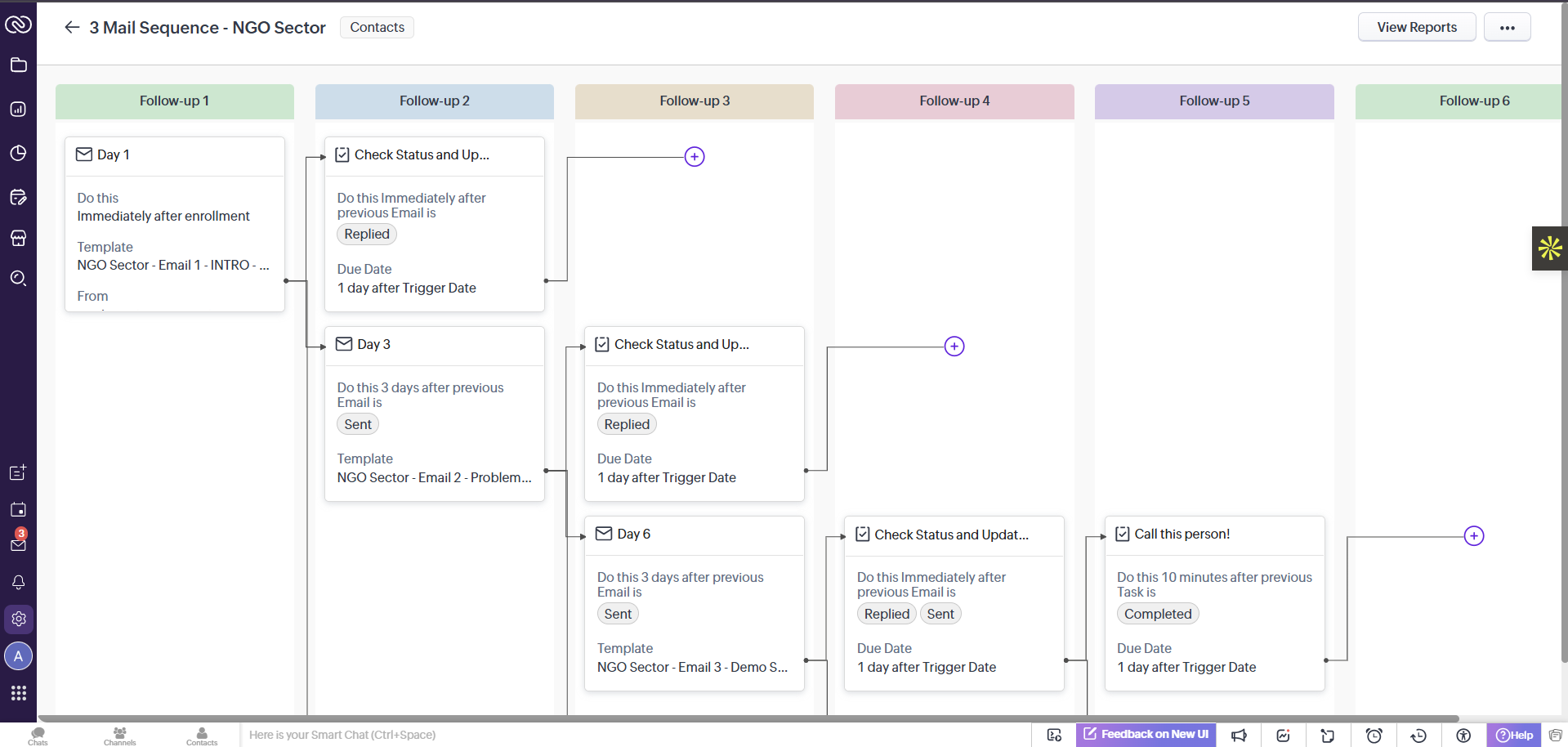Add step in the Follow-up 4 column
This screenshot has width=1568, height=747.
tap(954, 347)
